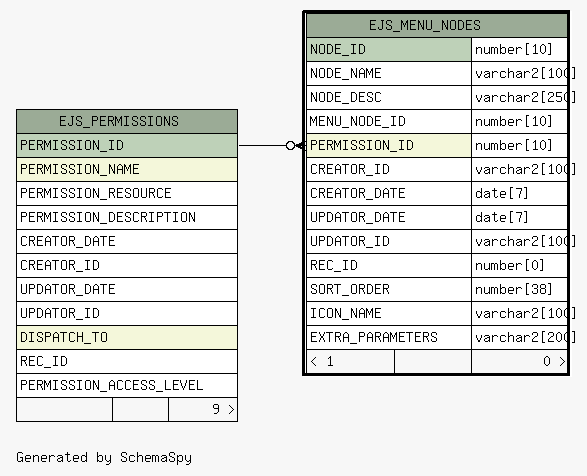Click the NODE_DESC varchar2 type cell
The height and width of the screenshot is (476, 587).
tap(520, 97)
